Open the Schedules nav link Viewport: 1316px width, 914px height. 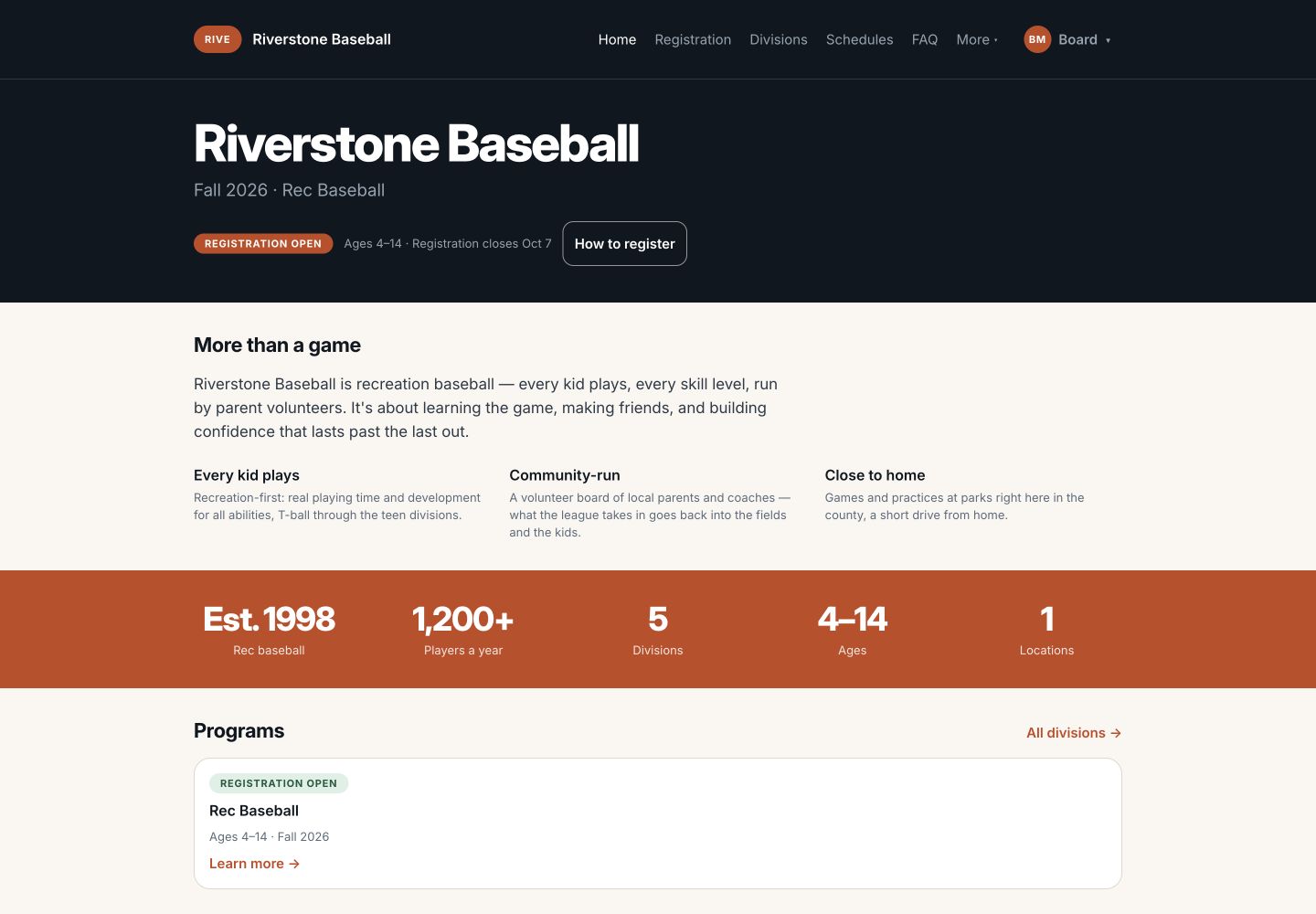[859, 39]
